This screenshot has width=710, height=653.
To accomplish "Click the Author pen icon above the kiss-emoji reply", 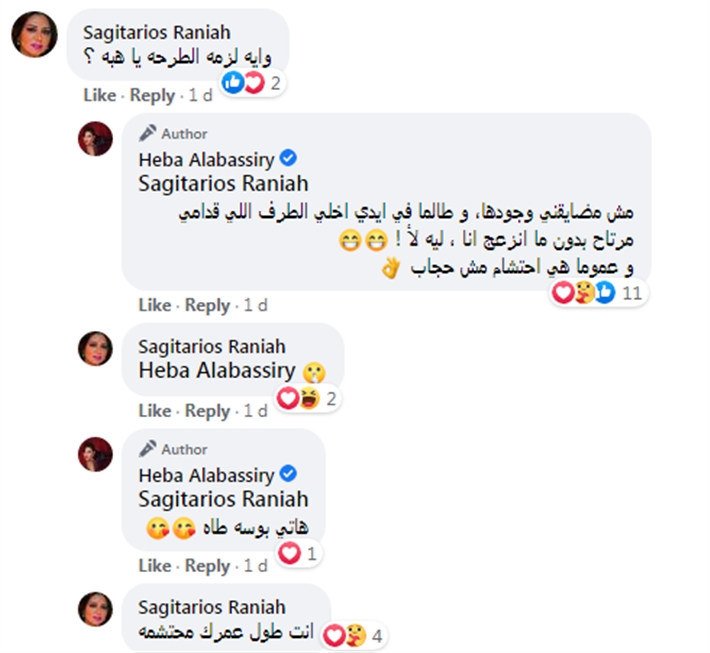I will (148, 449).
